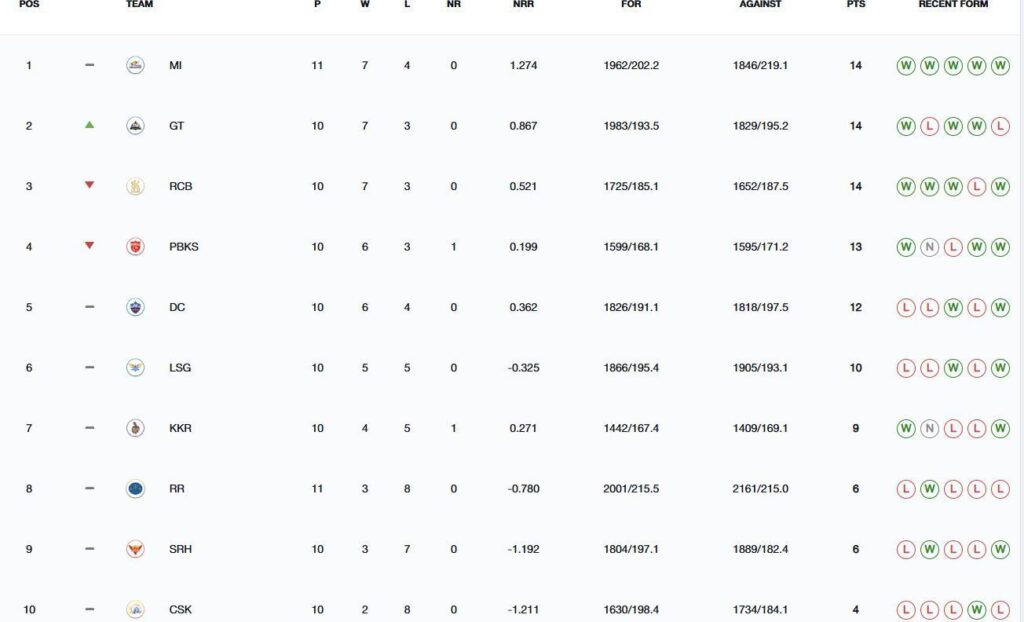Image resolution: width=1024 pixels, height=622 pixels.
Task: Open the PBKS team name link
Action: [x=184, y=247]
